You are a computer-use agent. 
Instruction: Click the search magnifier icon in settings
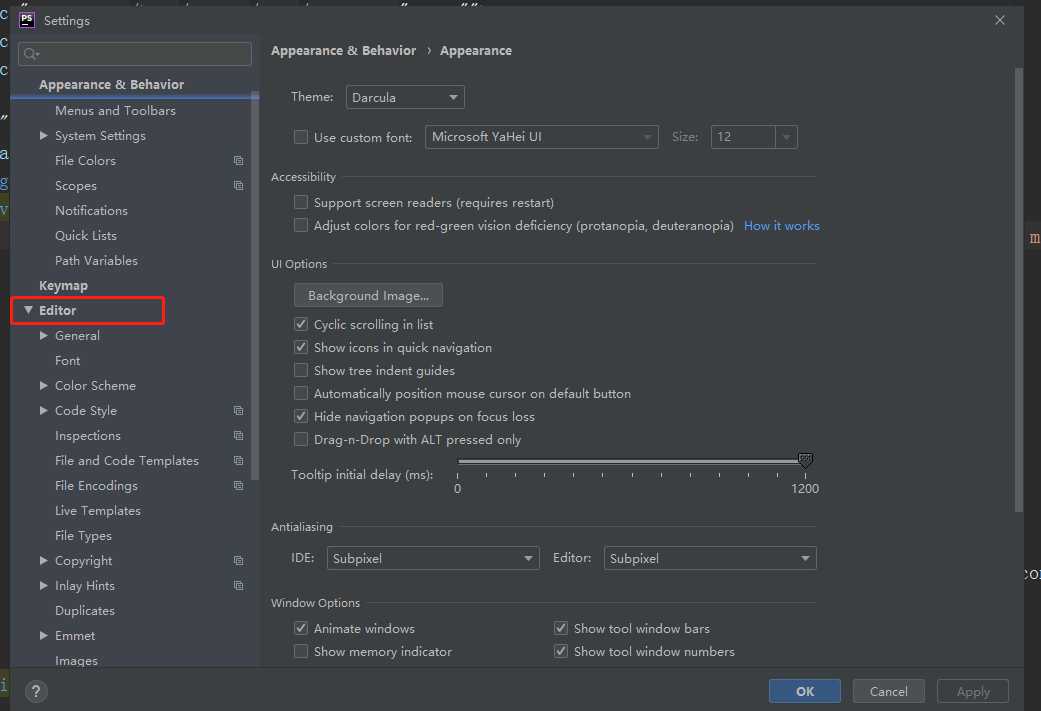pyautogui.click(x=31, y=54)
